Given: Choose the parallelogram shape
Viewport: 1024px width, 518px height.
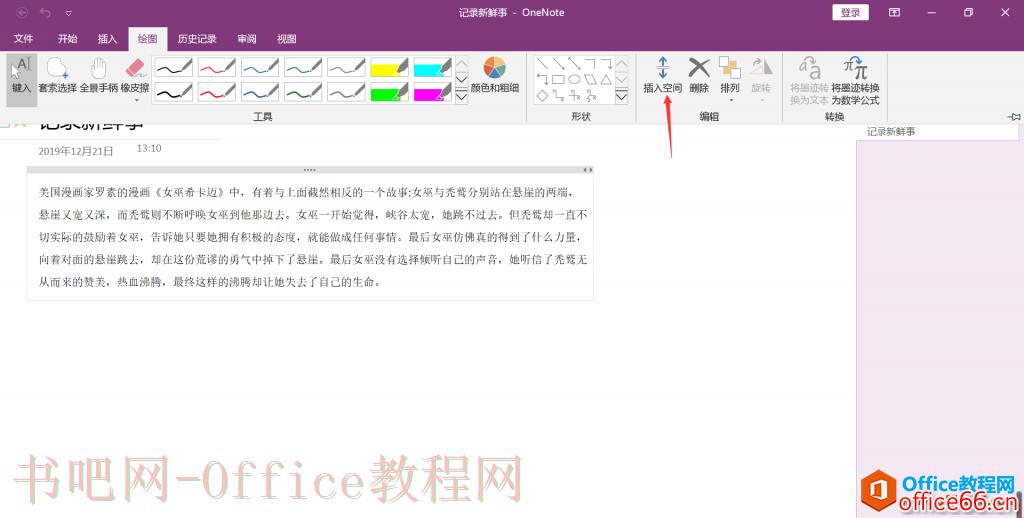Looking at the screenshot, I should tap(590, 80).
